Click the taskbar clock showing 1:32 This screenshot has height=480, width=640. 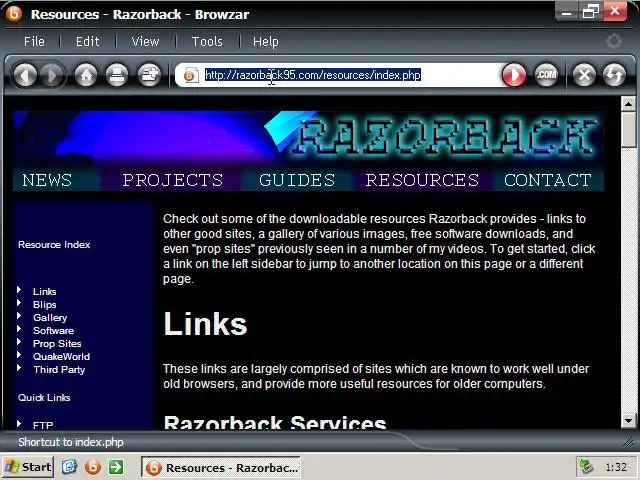click(x=616, y=467)
